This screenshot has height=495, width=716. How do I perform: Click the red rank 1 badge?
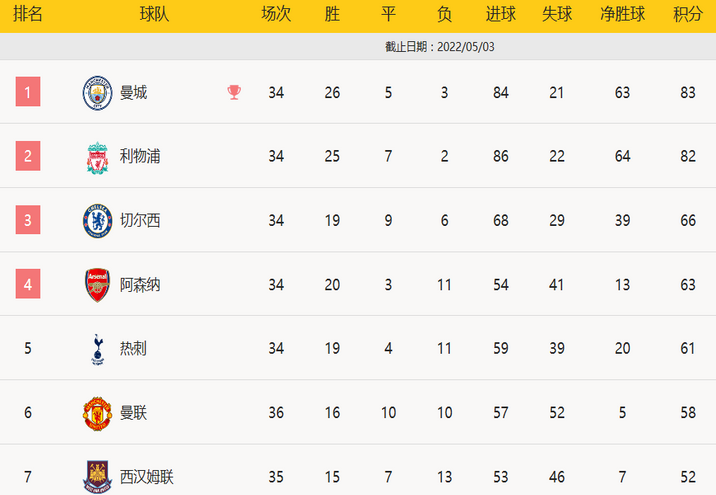(x=28, y=92)
